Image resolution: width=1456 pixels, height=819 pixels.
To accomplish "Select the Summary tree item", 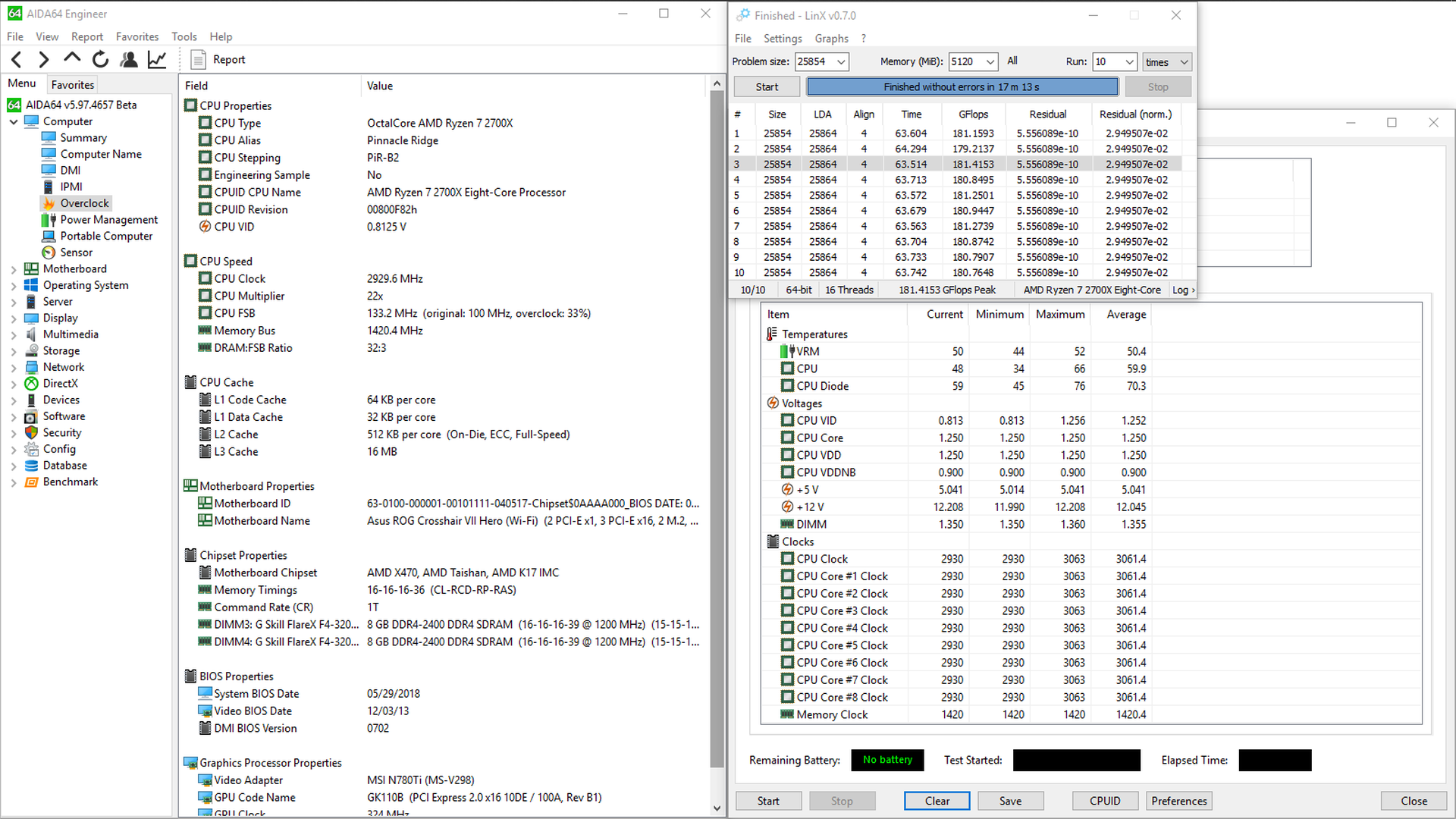I will coord(83,137).
